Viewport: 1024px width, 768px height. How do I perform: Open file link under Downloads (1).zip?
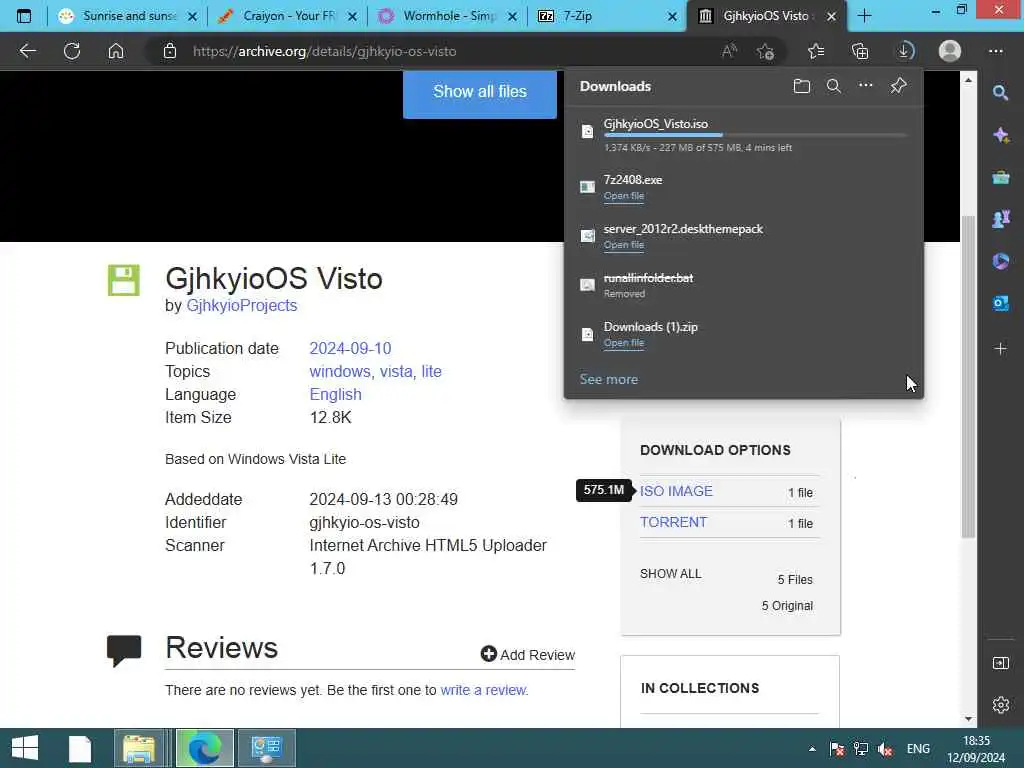[624, 343]
